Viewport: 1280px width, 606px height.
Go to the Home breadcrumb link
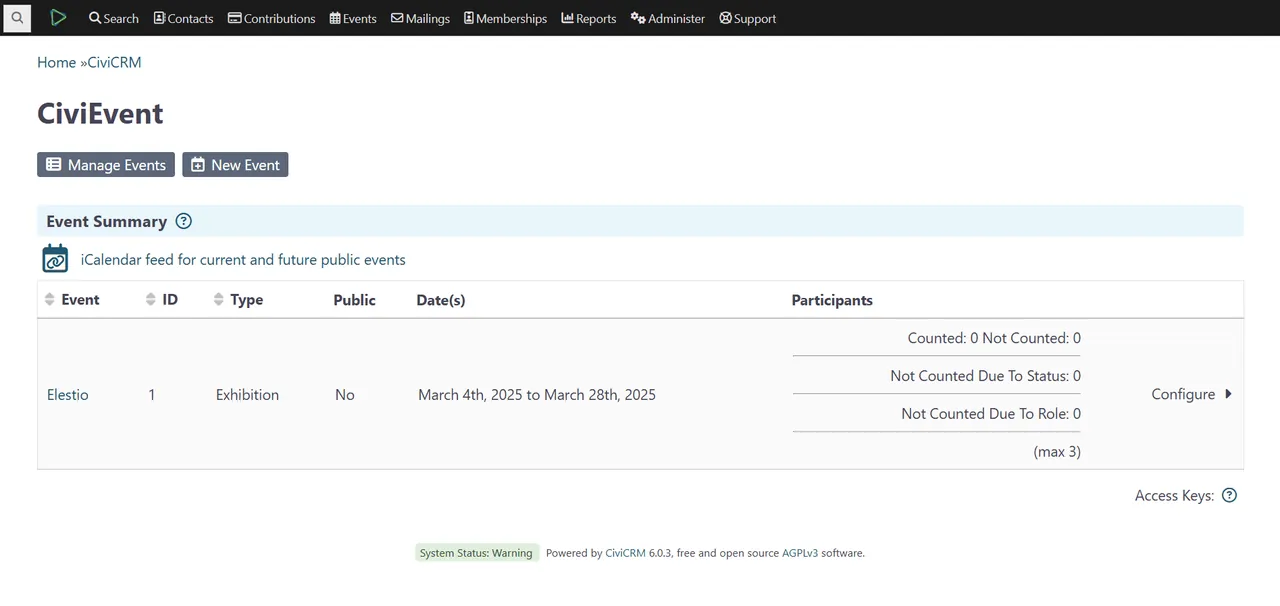coord(56,62)
